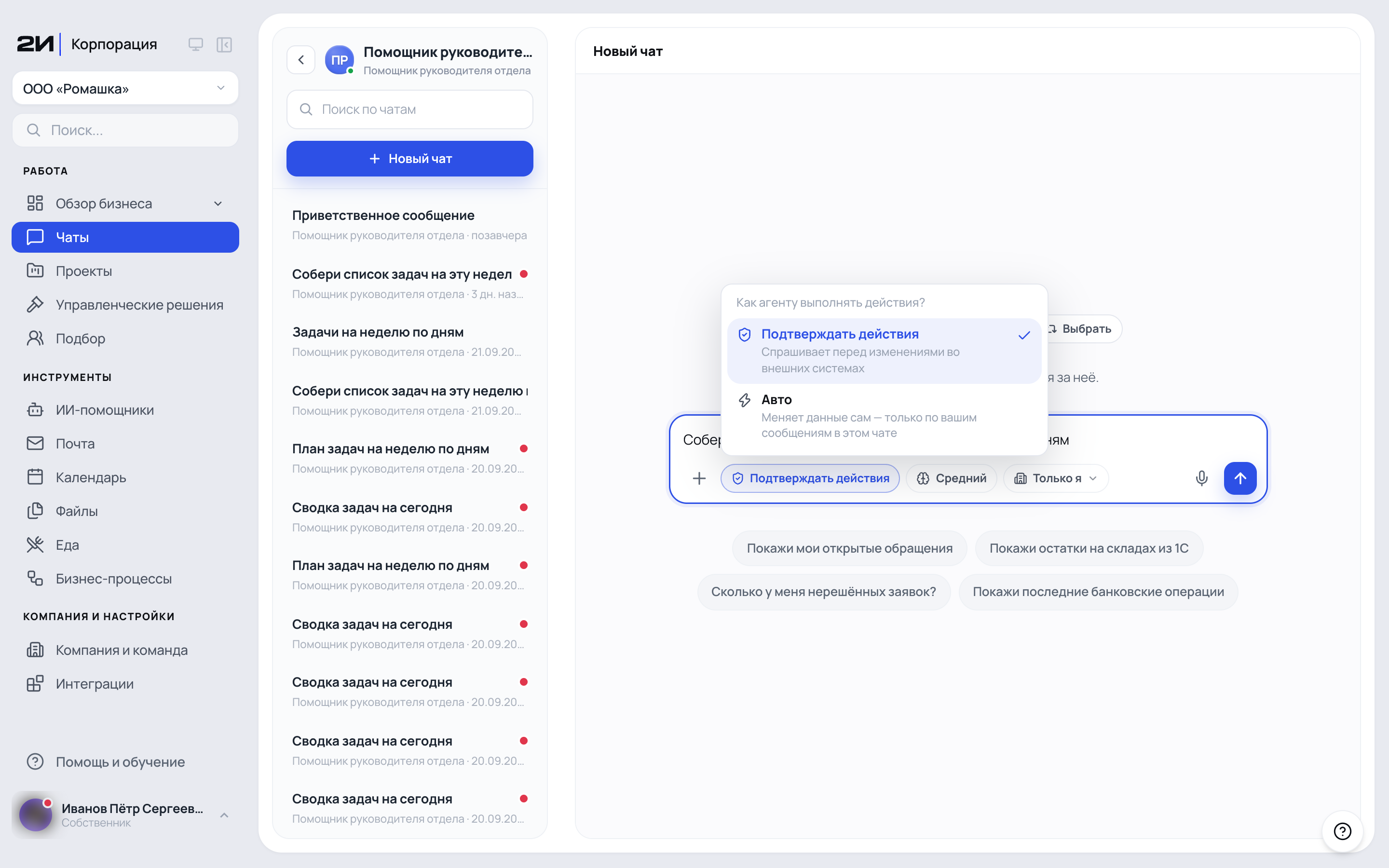
Task: Pick suggestion Покажи остатки на складах из 1С
Action: tap(1089, 548)
